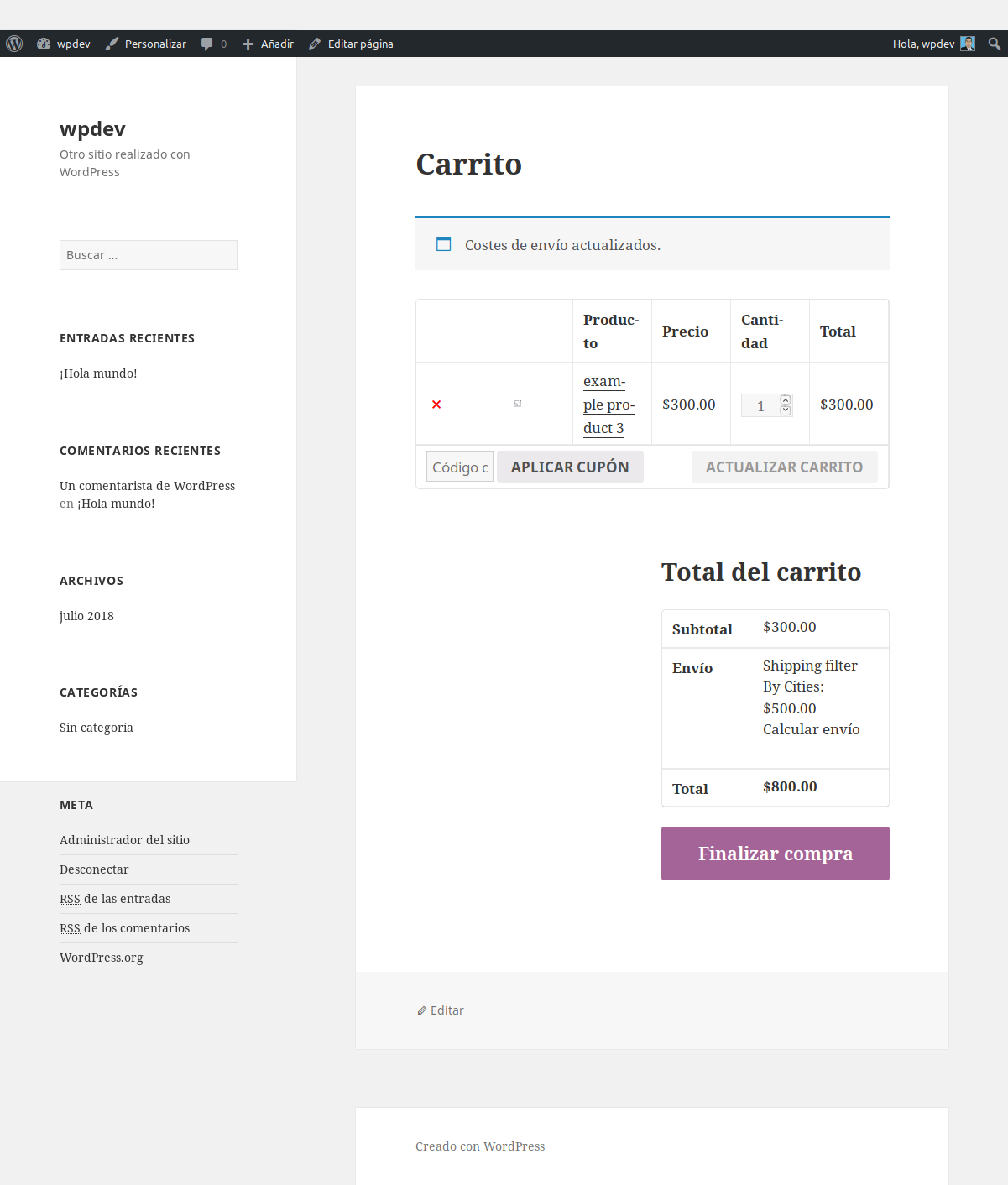Open the example product 3 link
Image resolution: width=1008 pixels, height=1185 pixels.
608,405
